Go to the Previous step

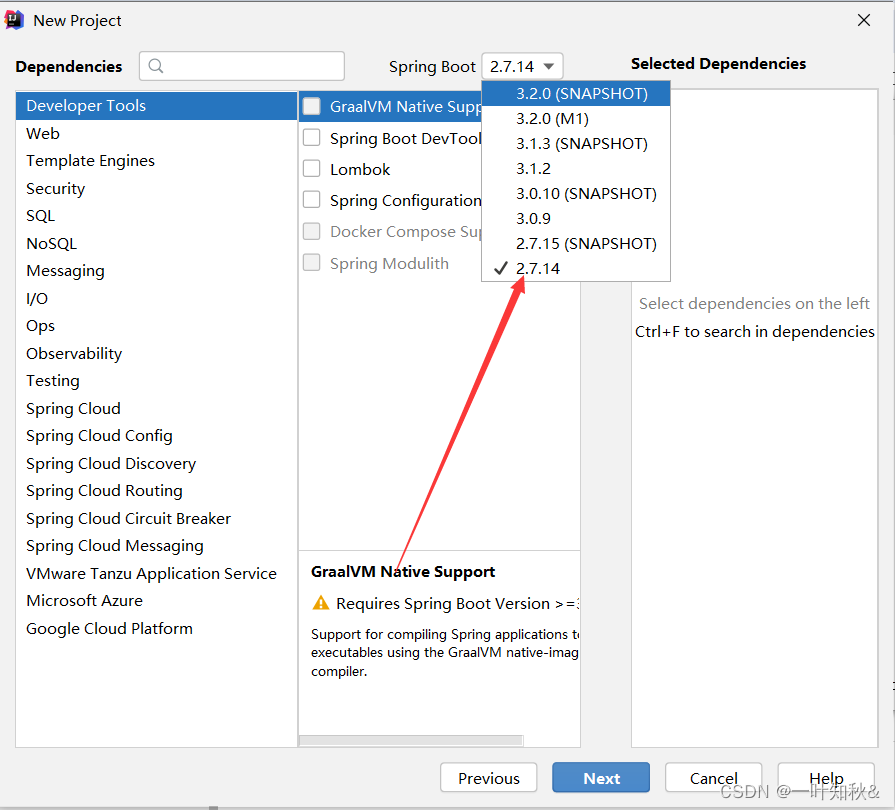(489, 778)
